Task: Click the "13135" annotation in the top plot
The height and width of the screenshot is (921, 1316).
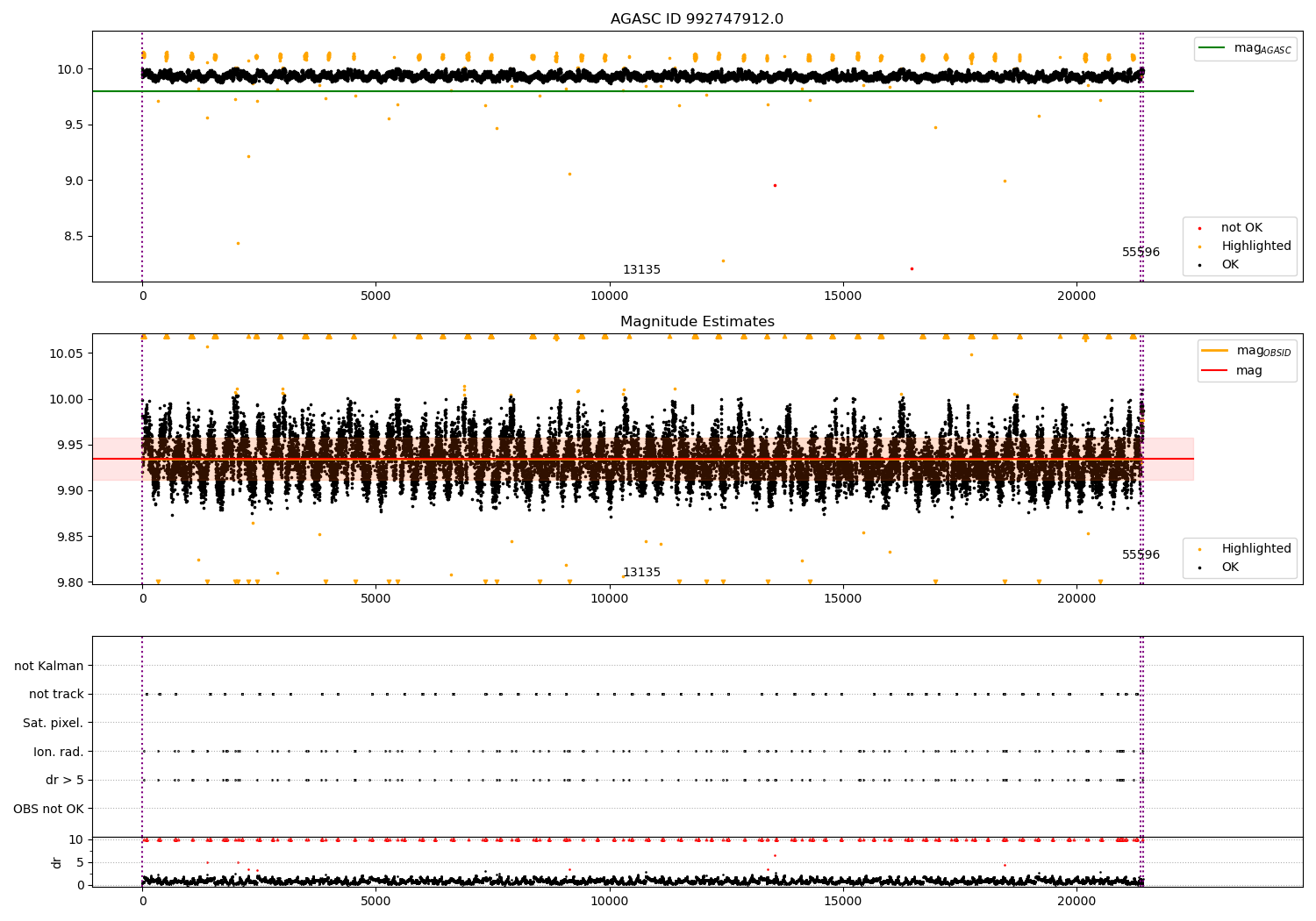Action: pos(641,270)
